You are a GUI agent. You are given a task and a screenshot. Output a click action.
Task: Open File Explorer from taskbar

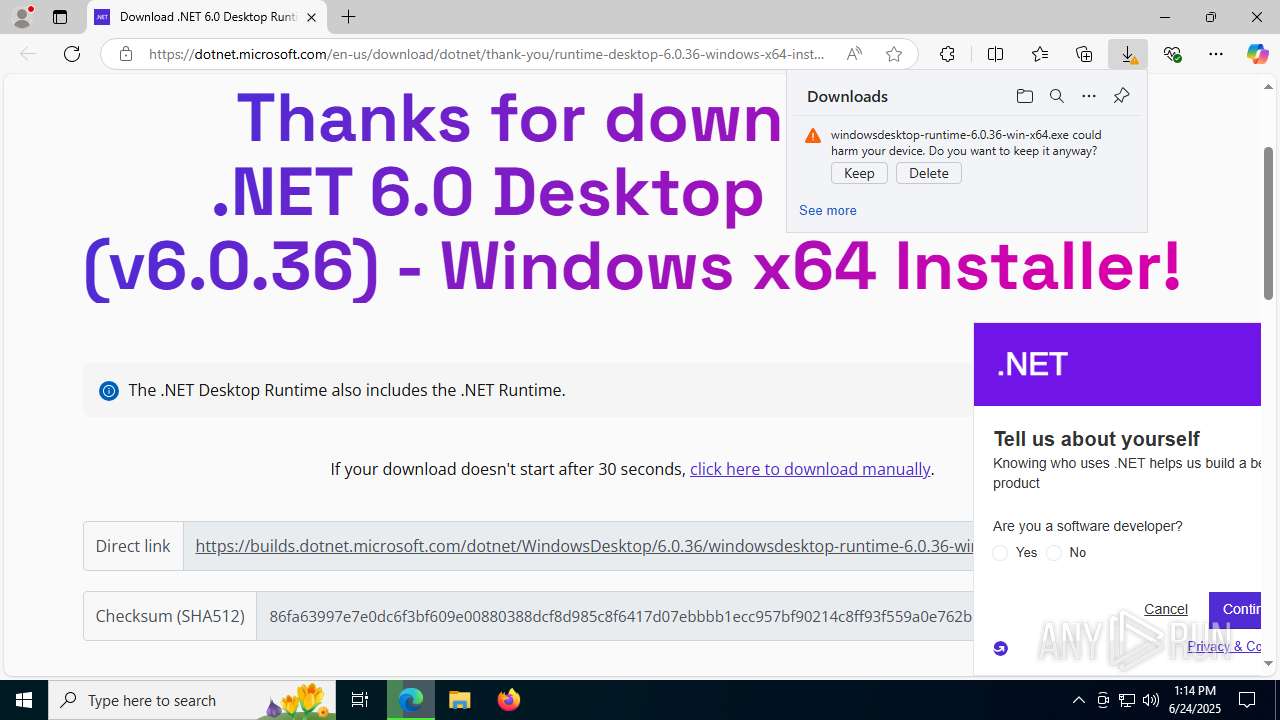(459, 700)
